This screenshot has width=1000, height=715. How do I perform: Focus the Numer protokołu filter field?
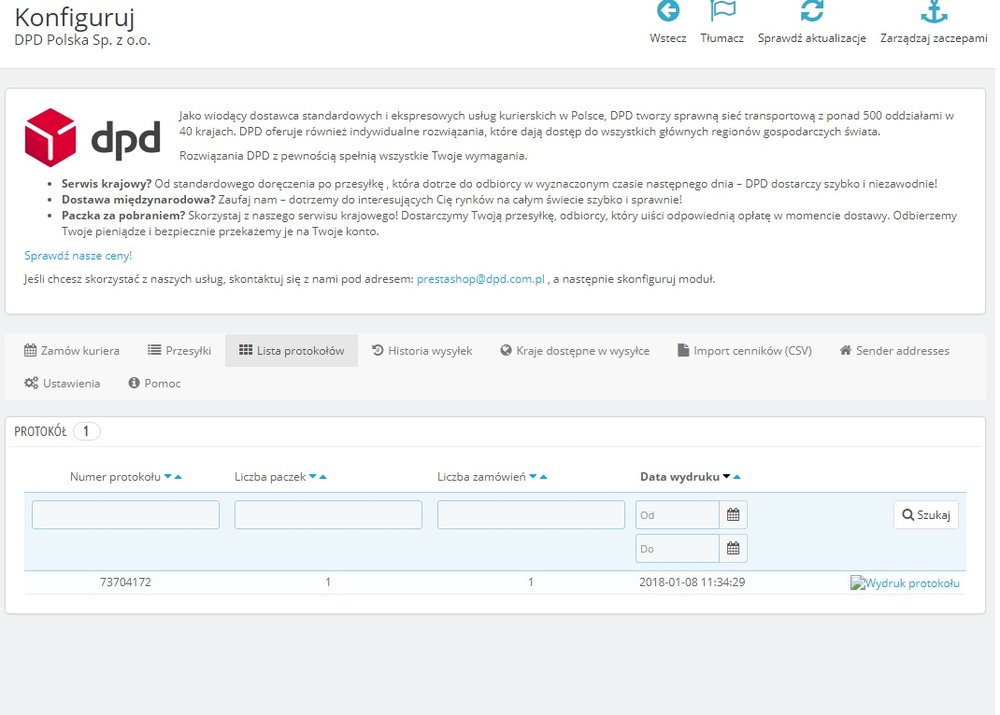click(126, 515)
